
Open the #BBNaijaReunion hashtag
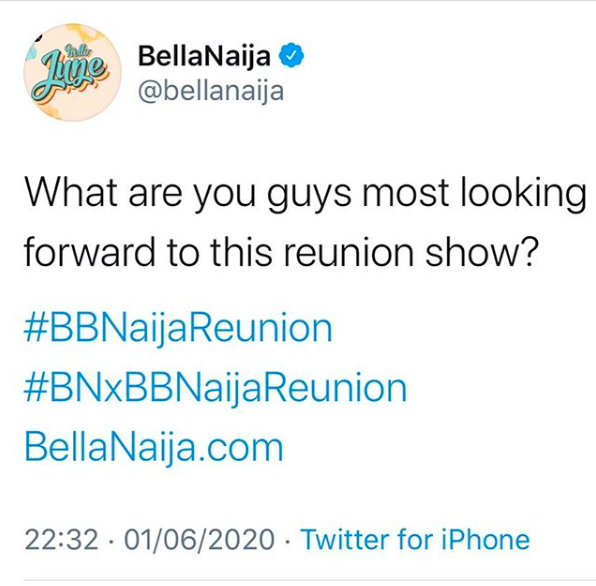click(178, 328)
